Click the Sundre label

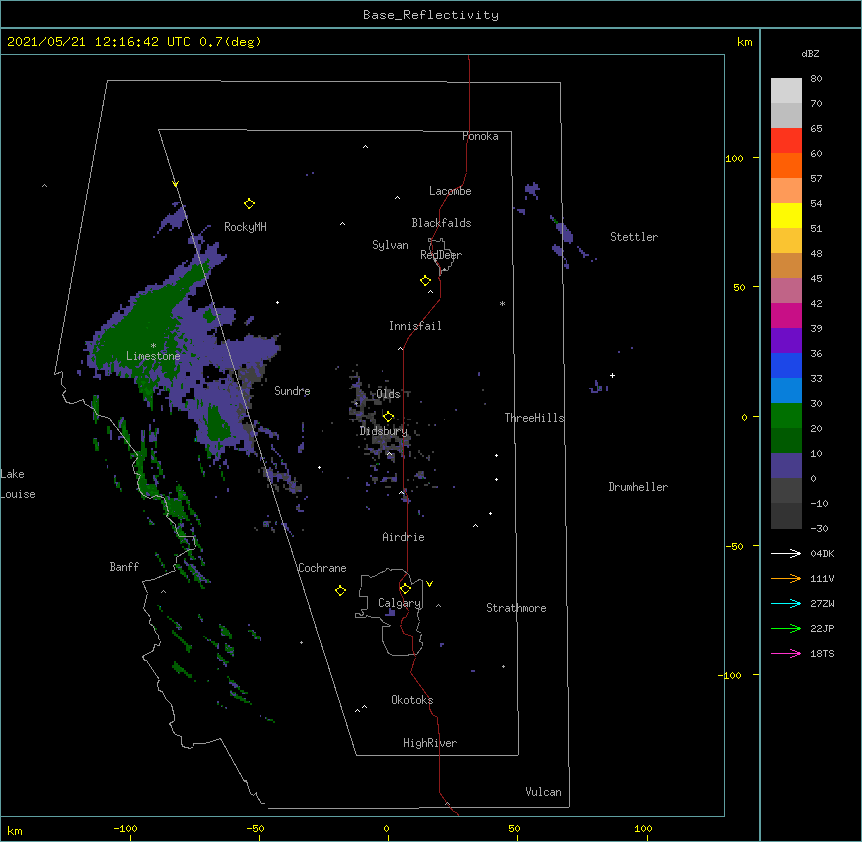click(x=292, y=391)
